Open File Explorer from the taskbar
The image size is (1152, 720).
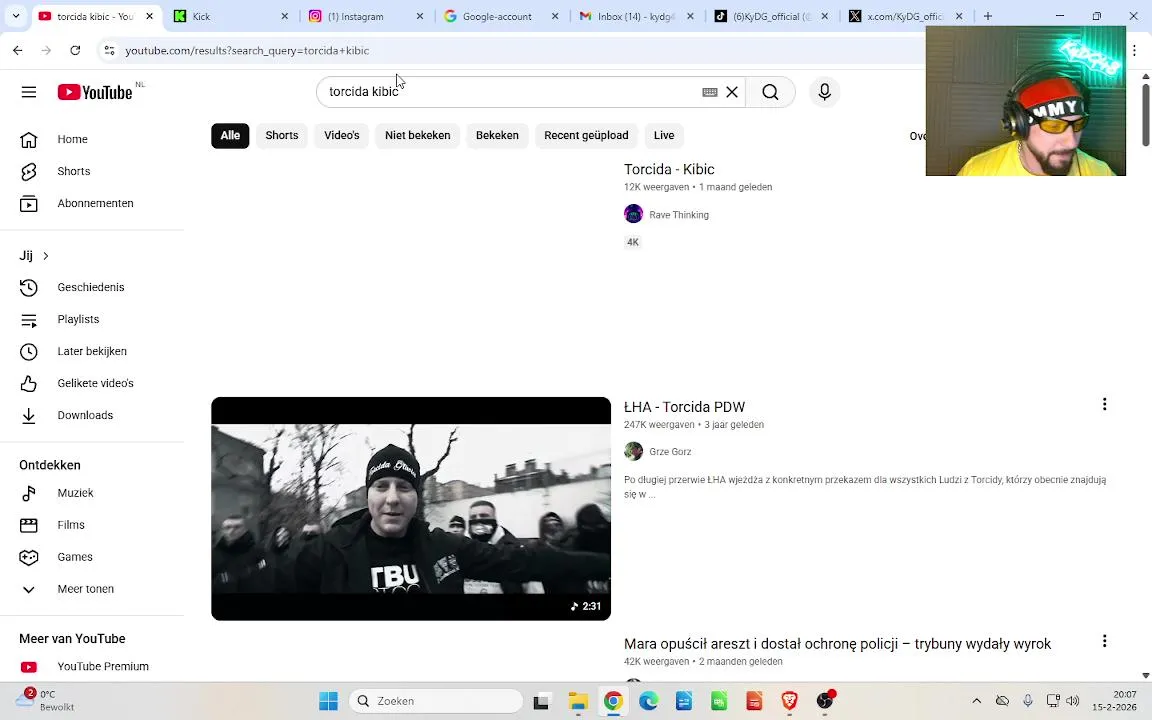click(578, 701)
